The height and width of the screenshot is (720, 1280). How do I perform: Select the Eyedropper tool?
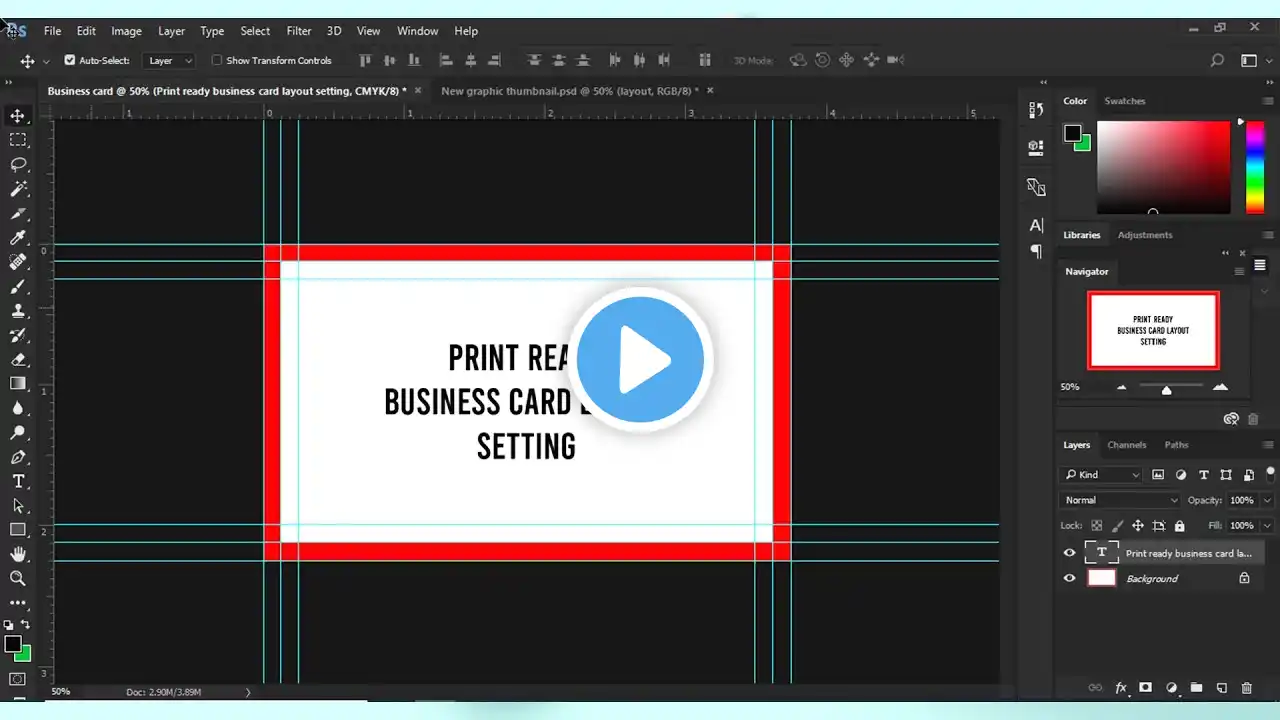[x=18, y=238]
